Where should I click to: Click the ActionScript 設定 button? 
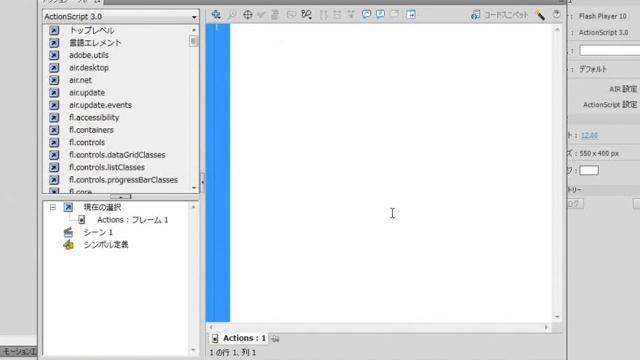610,105
